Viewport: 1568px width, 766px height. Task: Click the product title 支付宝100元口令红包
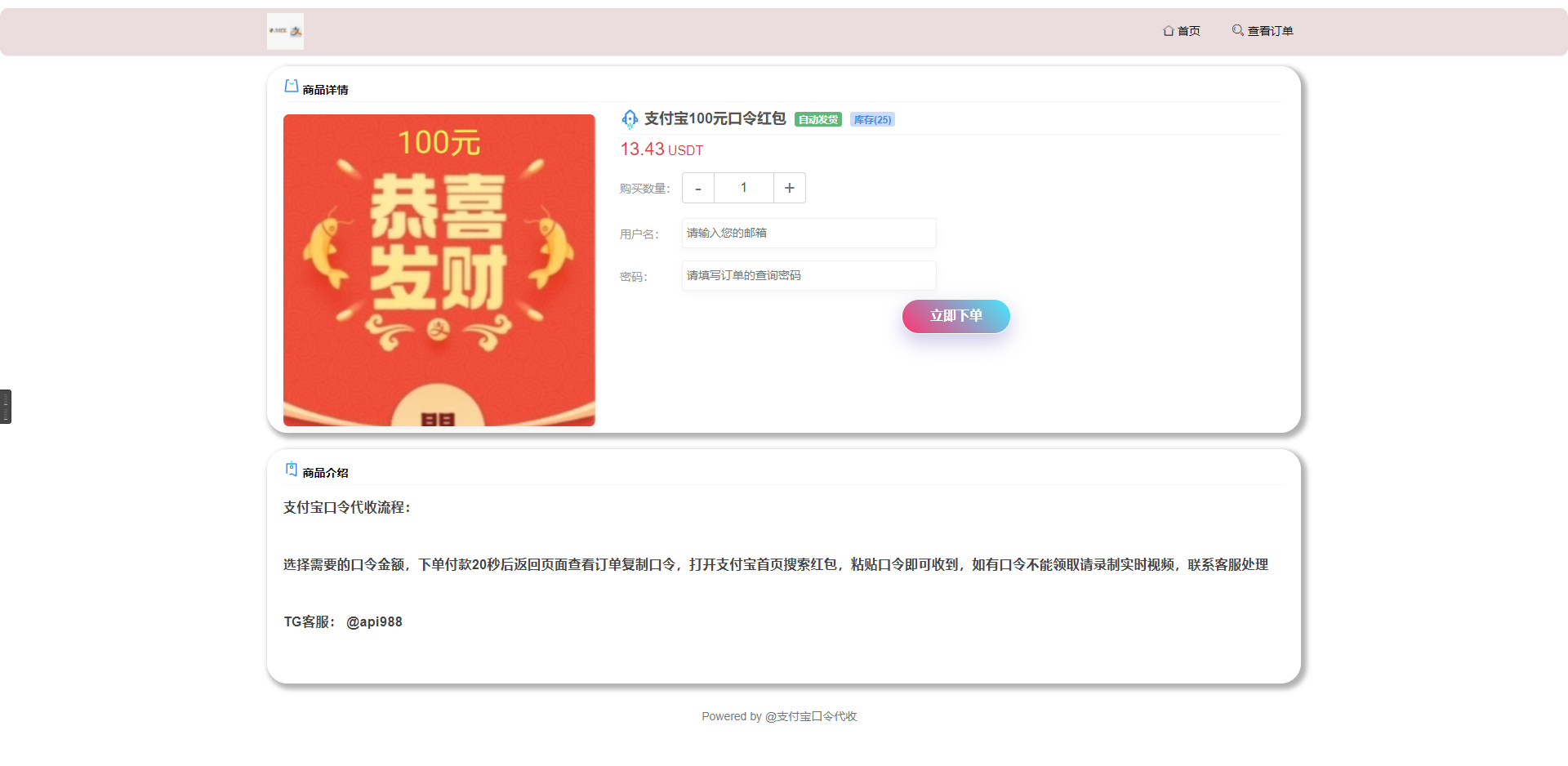point(715,119)
